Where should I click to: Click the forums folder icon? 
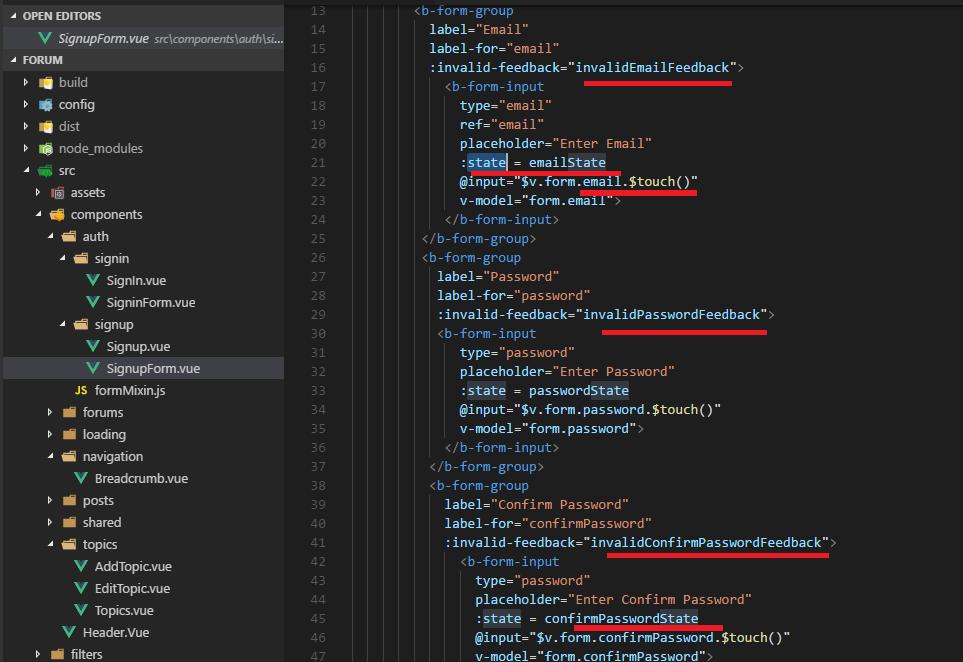[x=69, y=413]
